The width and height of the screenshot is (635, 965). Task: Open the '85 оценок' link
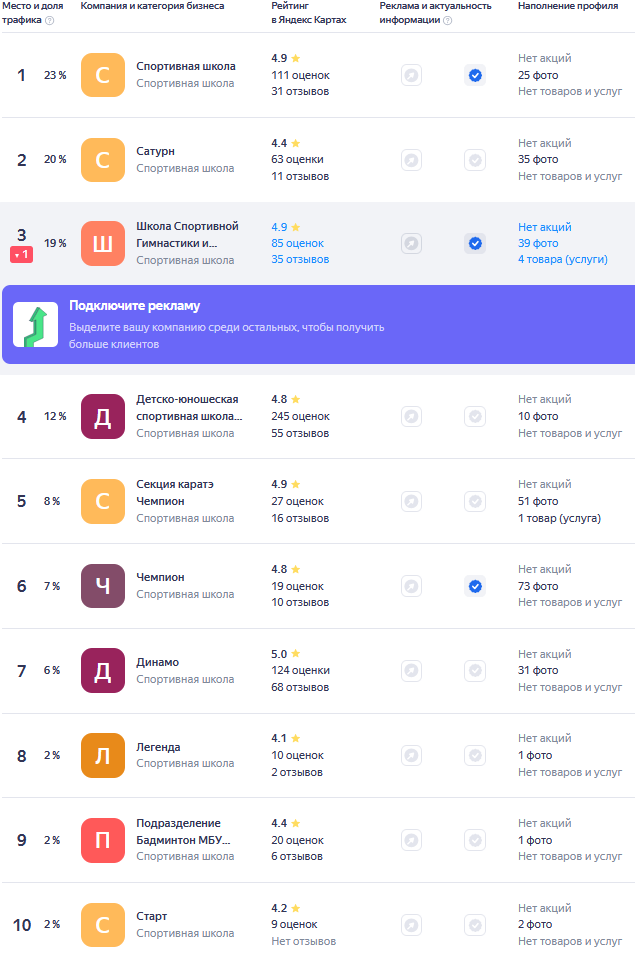pos(297,244)
